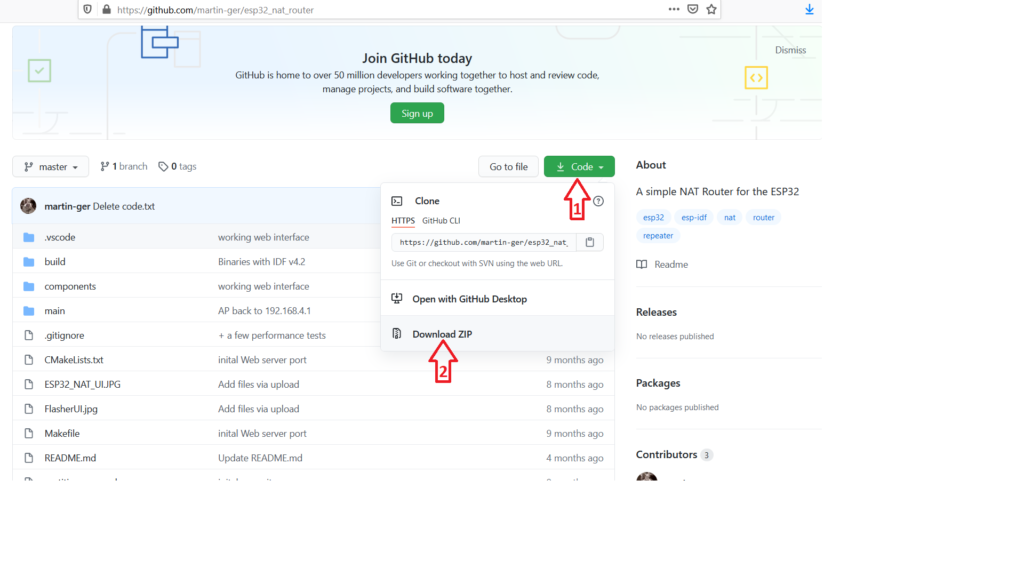The height and width of the screenshot is (576, 1024).
Task: Click '+ a few performance tests' commit message
Action: click(x=272, y=335)
